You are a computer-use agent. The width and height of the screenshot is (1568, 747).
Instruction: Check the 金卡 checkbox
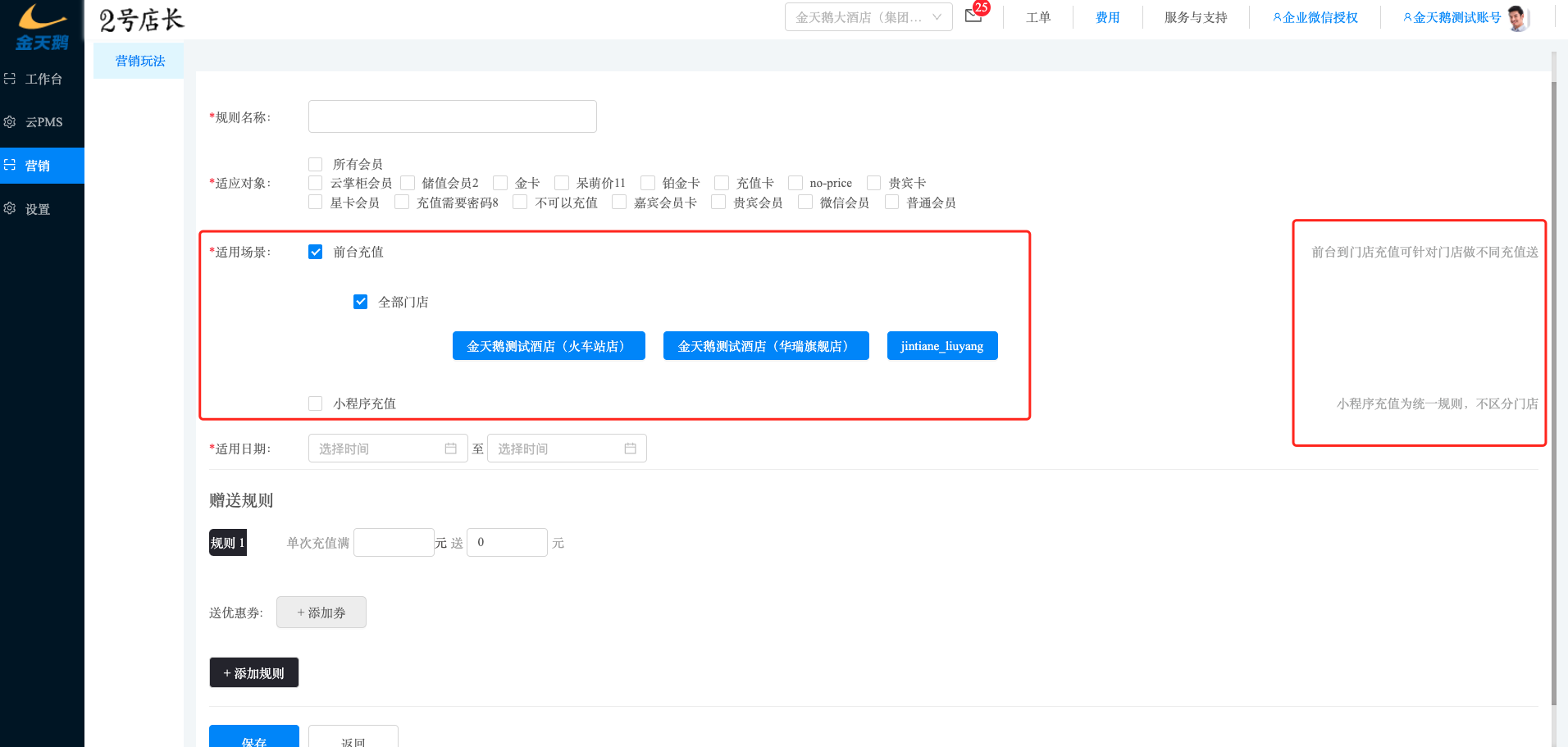[x=500, y=183]
